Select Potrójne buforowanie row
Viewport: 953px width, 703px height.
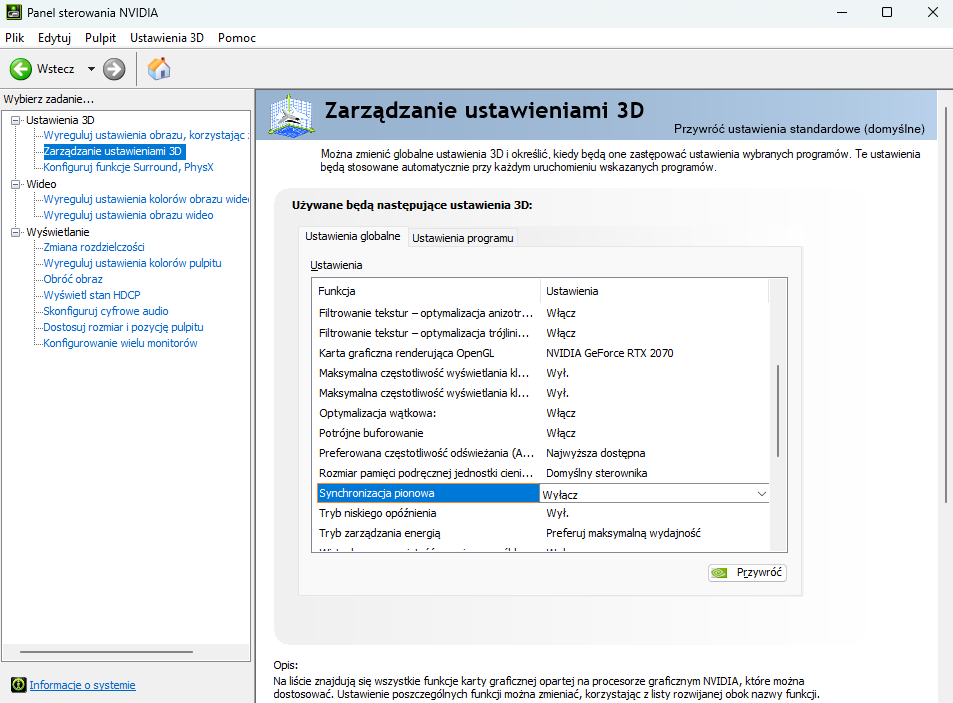[x=543, y=433]
